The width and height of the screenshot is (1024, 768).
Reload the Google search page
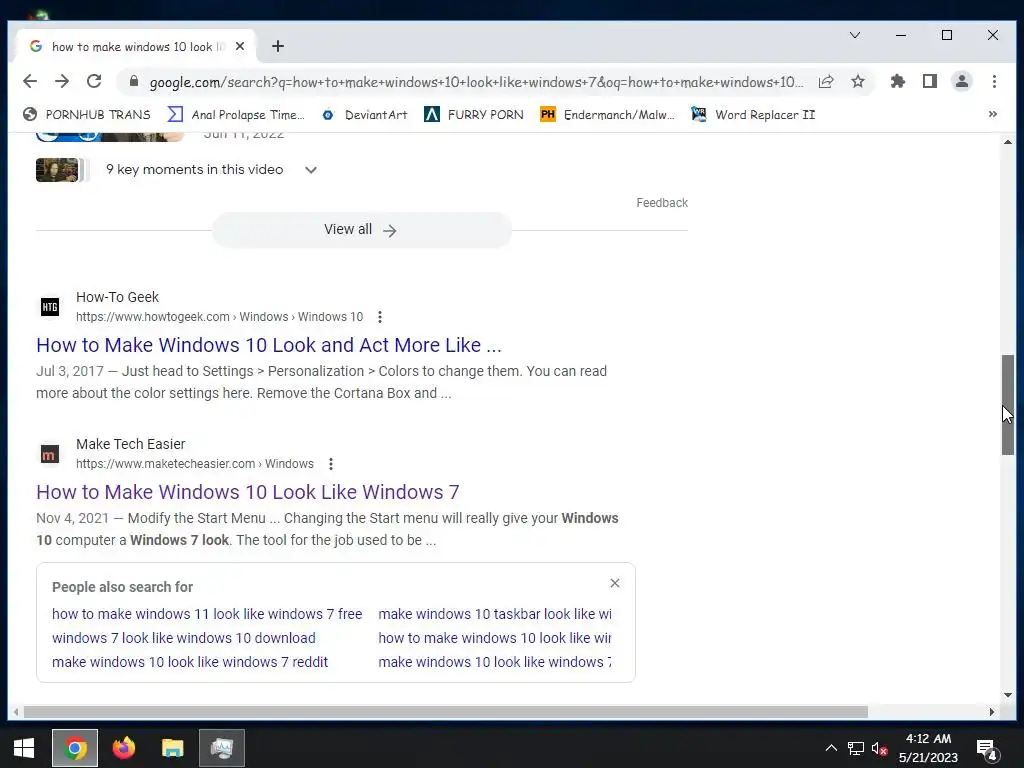coord(94,81)
